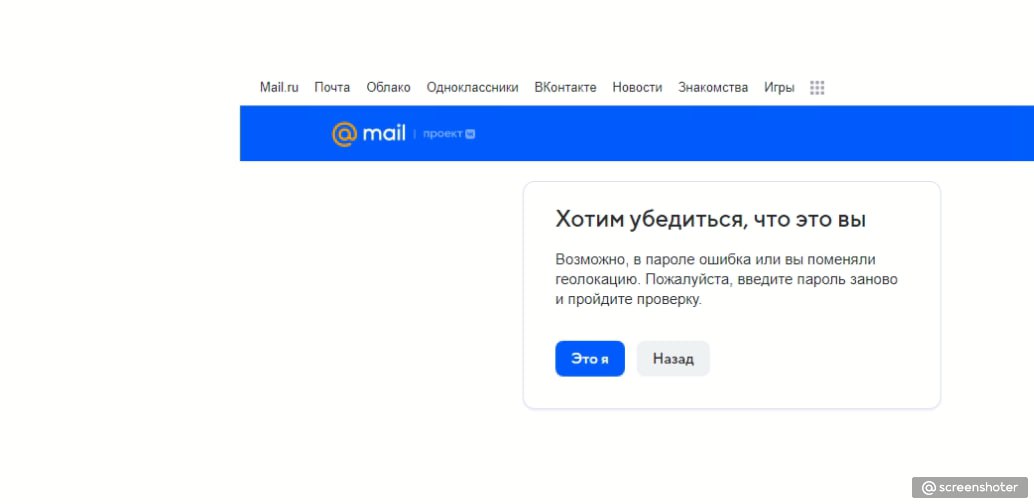This screenshot has height=504, width=1034.
Task: Click the orange @ Mail logo symbol
Action: tap(344, 134)
